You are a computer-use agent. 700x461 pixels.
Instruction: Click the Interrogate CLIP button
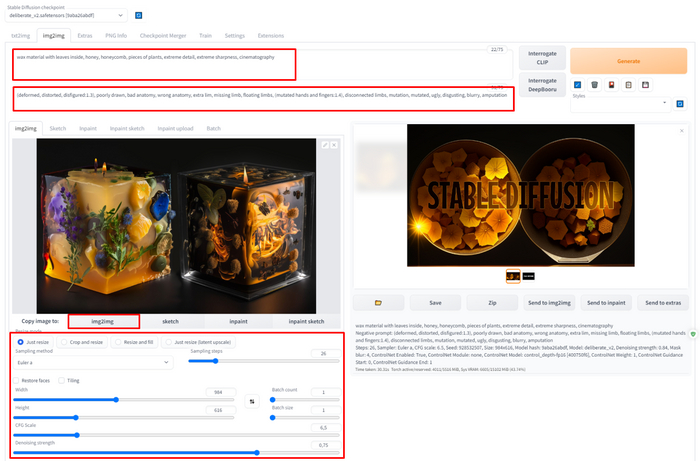pos(543,56)
